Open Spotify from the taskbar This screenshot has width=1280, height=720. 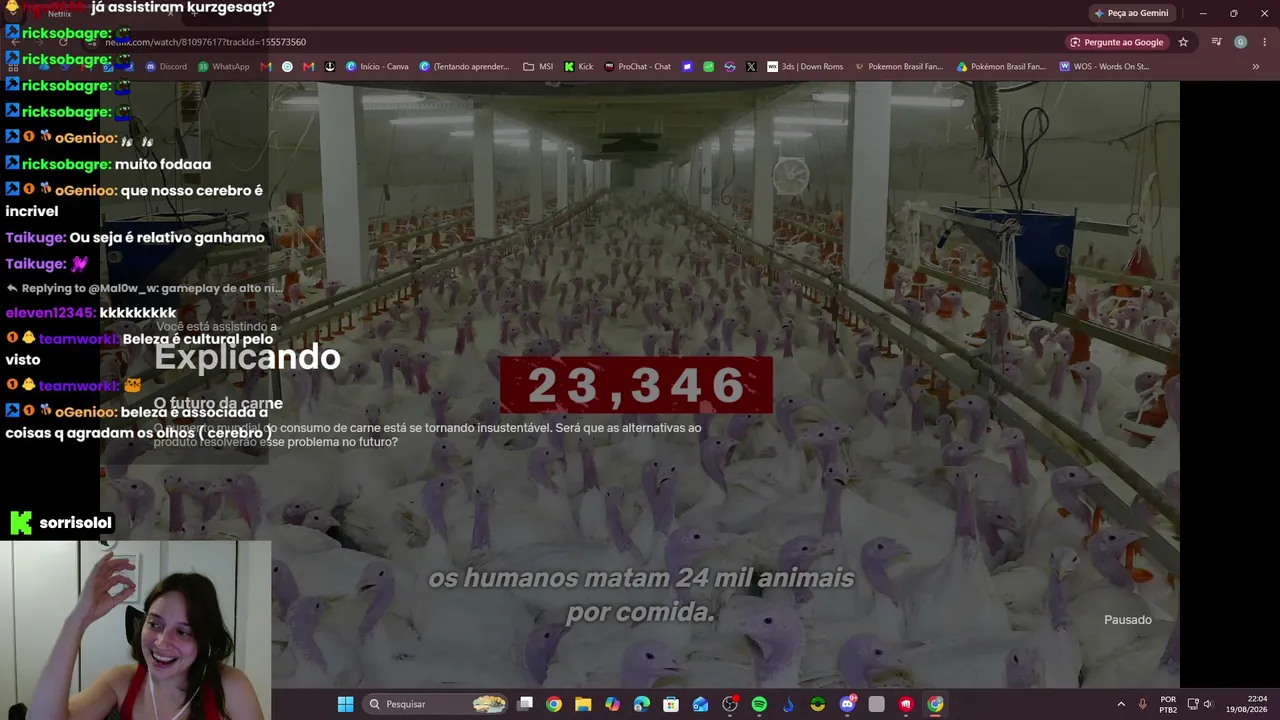tap(759, 704)
